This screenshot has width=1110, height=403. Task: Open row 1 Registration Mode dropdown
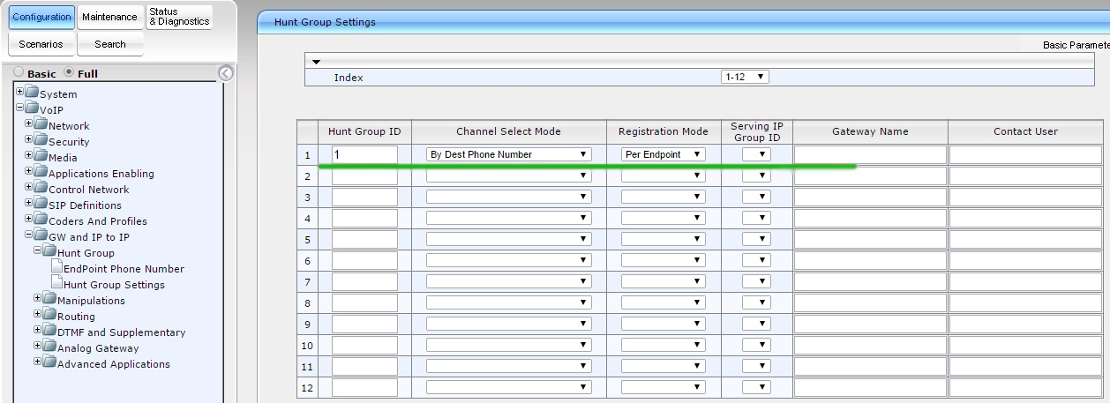(664, 154)
